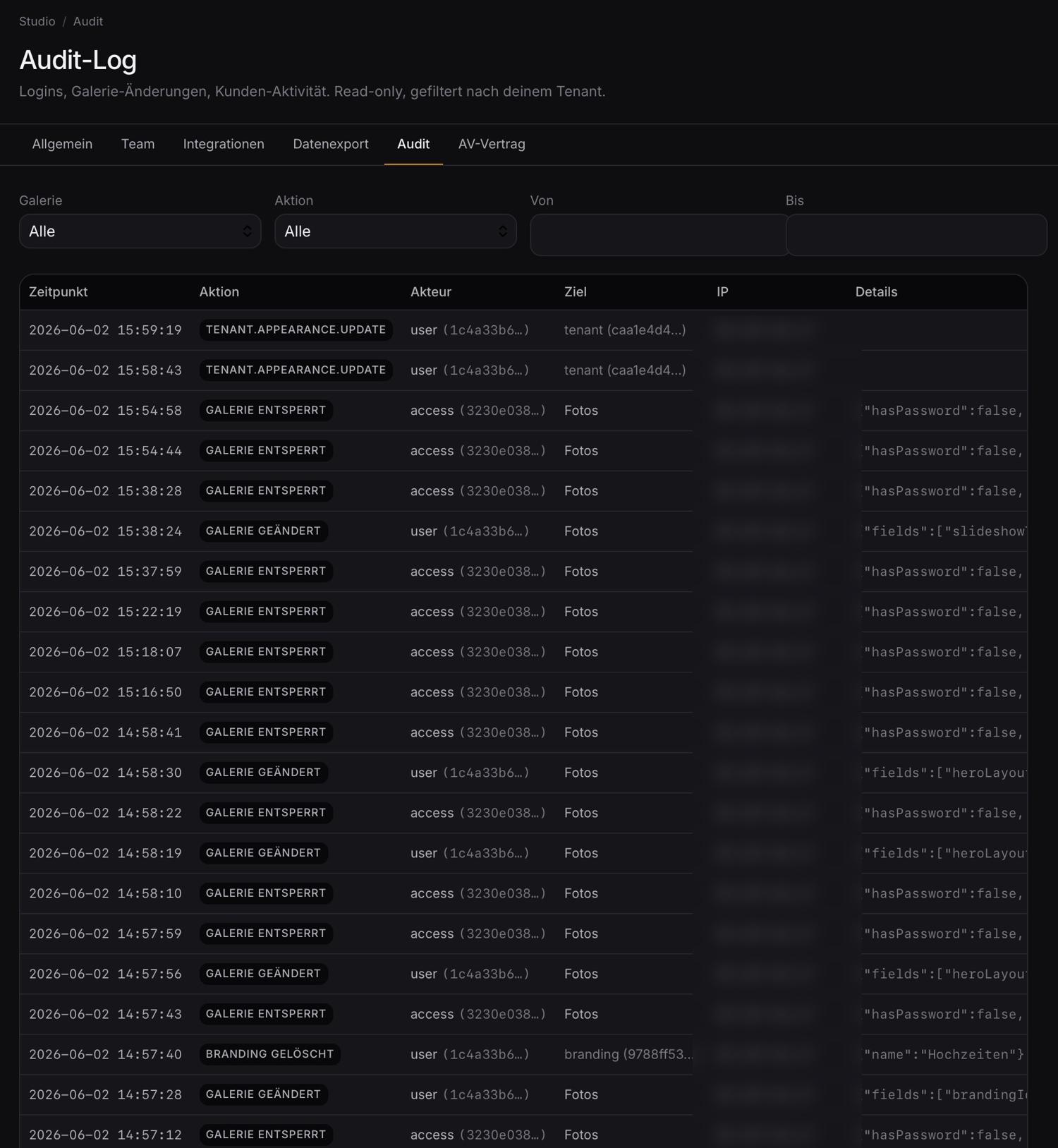This screenshot has height=1148, width=1058.
Task: Click the Audit breadcrumb item
Action: pos(88,21)
